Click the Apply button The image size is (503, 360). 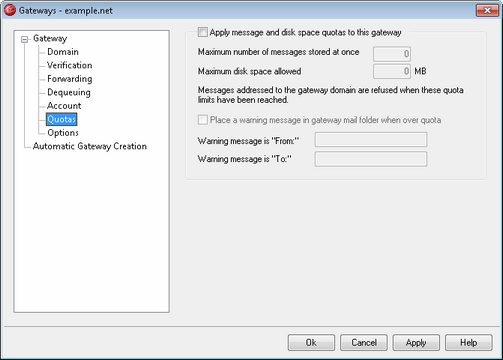[416, 343]
